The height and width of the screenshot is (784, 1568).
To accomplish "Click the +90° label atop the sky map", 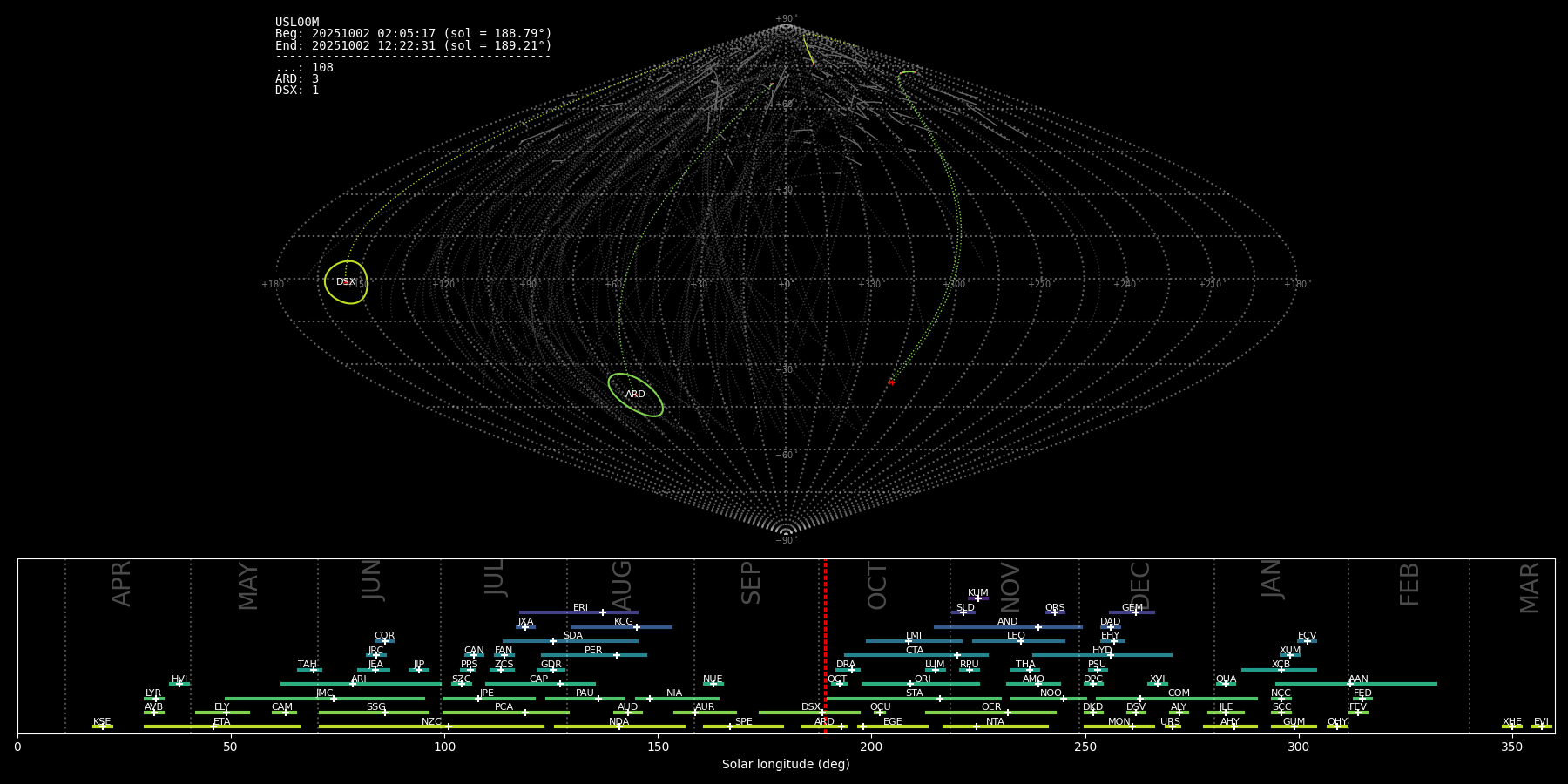I will click(786, 19).
